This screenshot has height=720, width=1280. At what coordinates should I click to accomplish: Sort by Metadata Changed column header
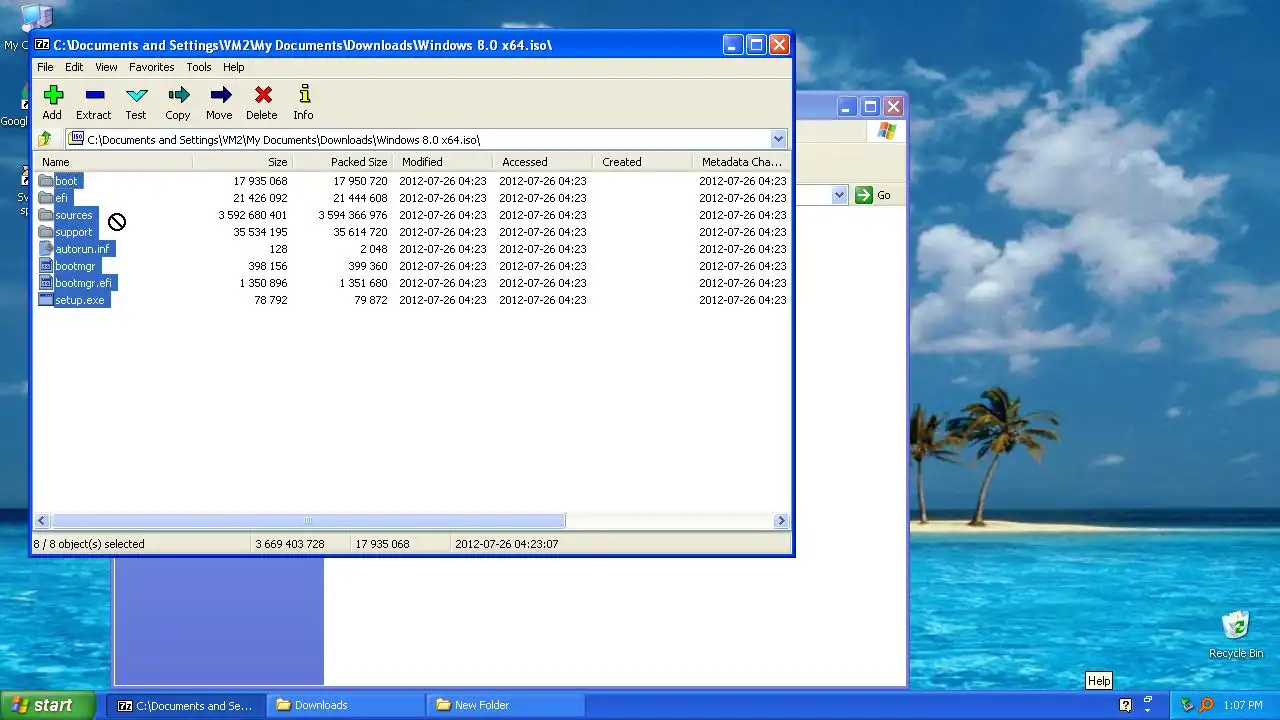[x=741, y=162]
